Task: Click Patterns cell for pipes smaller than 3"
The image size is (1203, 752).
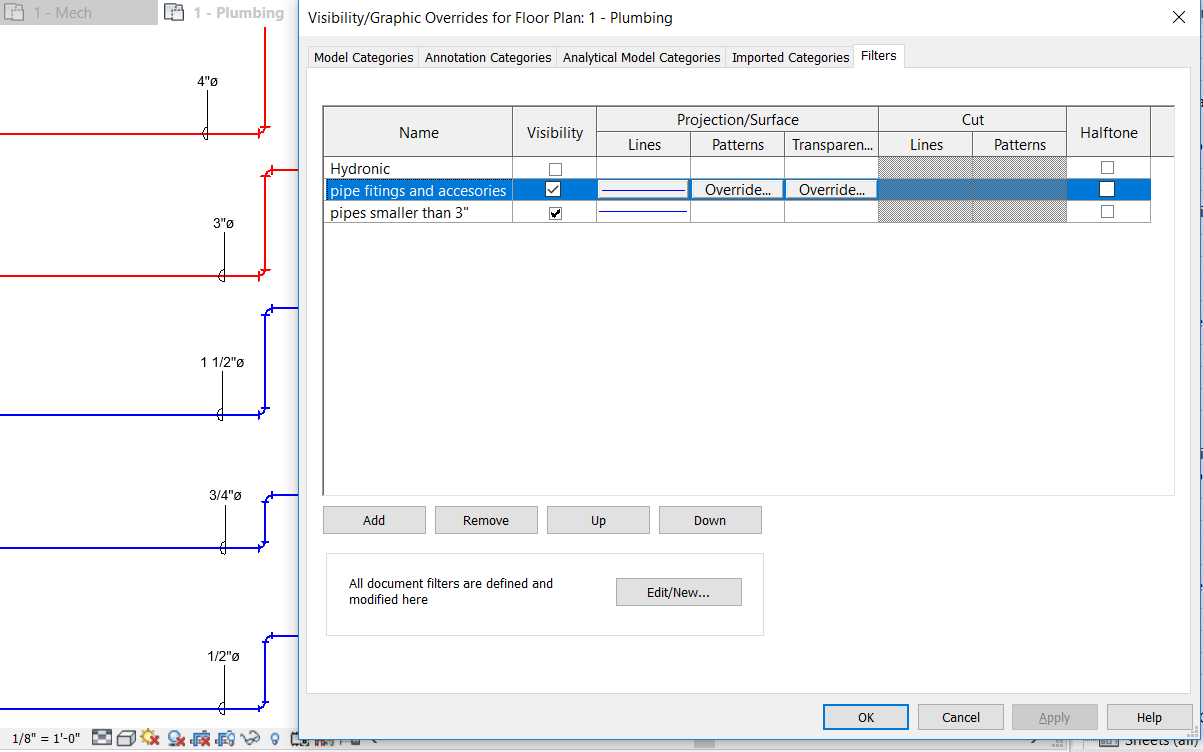Action: 738,212
